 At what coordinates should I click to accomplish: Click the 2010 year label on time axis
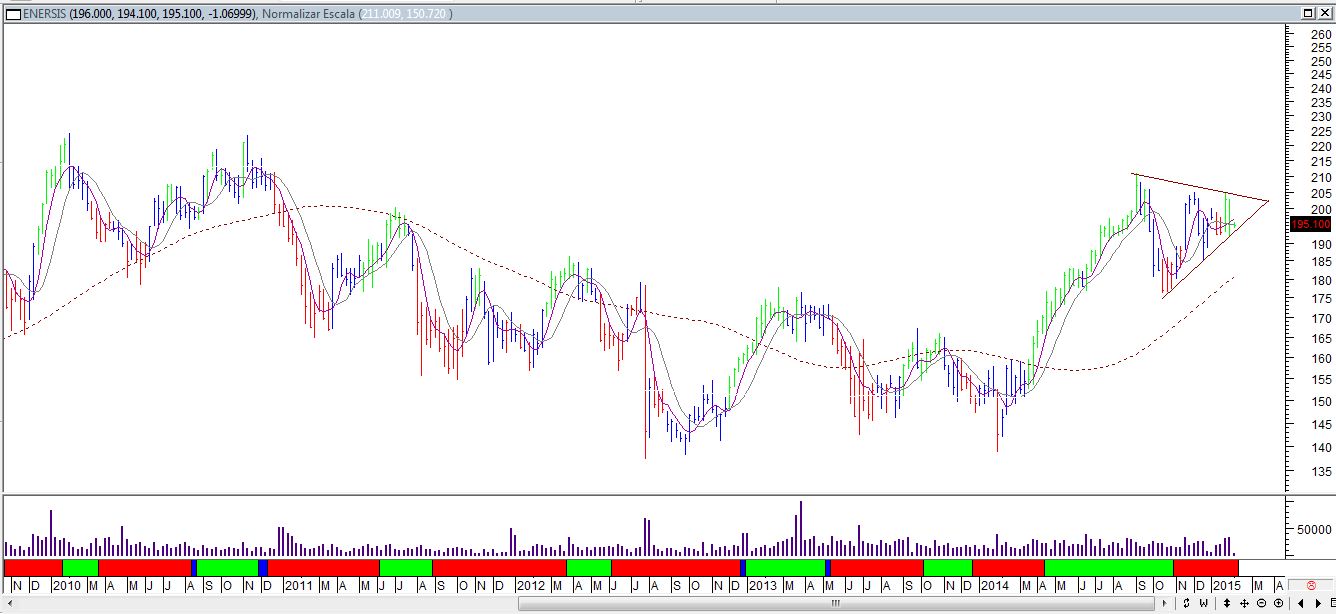pyautogui.click(x=67, y=585)
